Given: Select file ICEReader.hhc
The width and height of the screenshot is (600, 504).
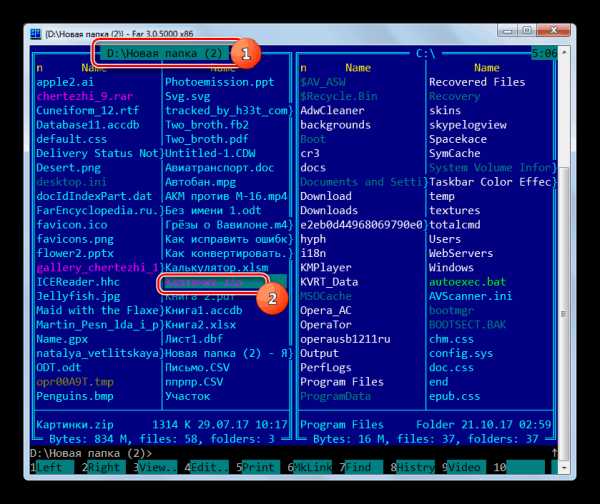Looking at the screenshot, I should pos(78,282).
